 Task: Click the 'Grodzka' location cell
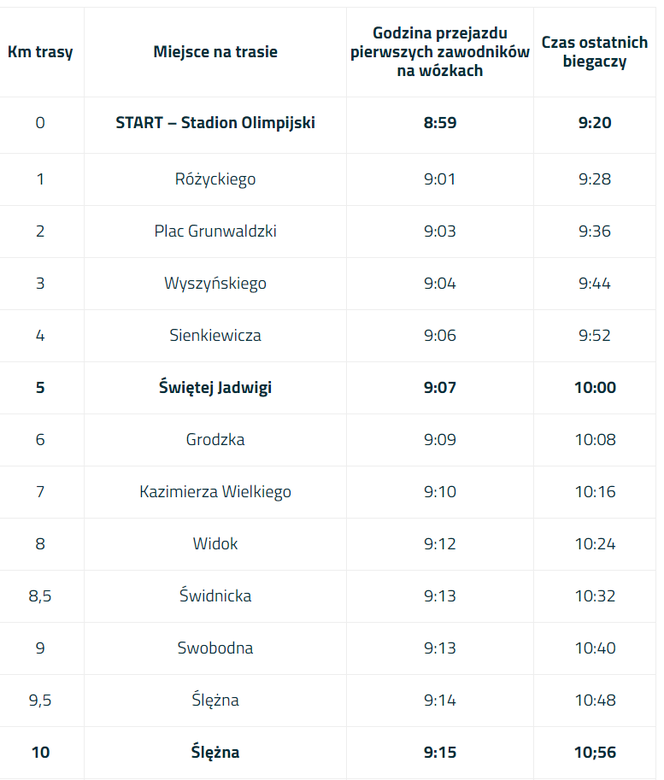(x=215, y=440)
